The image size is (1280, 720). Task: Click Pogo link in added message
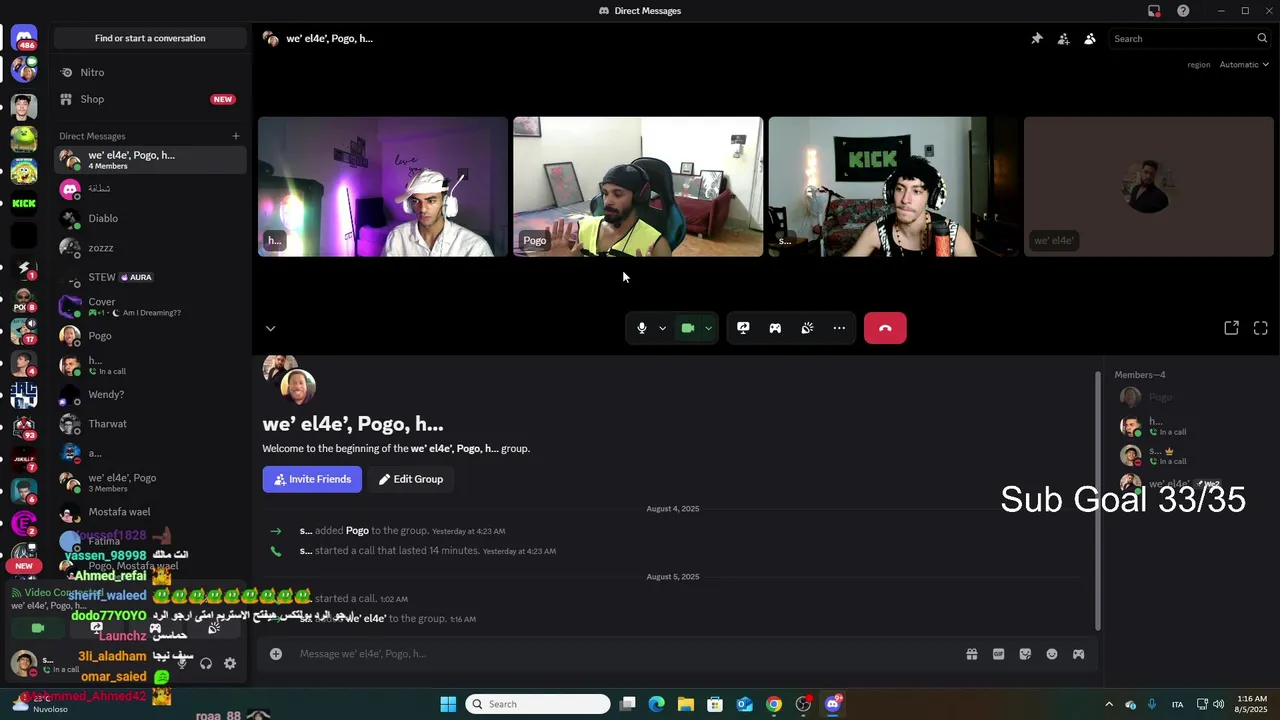(x=357, y=531)
